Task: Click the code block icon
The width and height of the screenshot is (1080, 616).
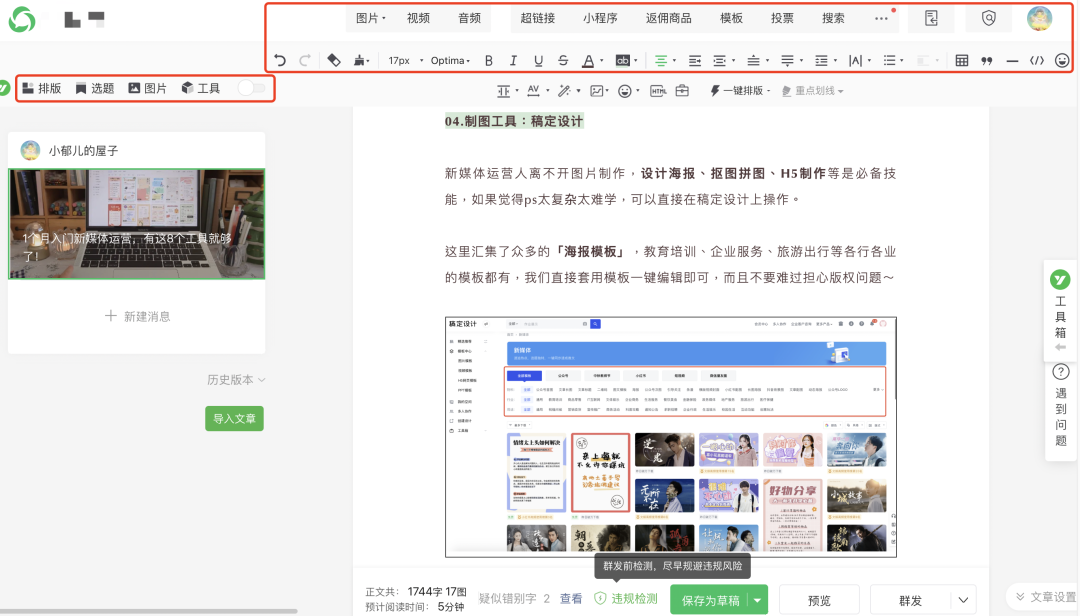Action: point(1037,61)
